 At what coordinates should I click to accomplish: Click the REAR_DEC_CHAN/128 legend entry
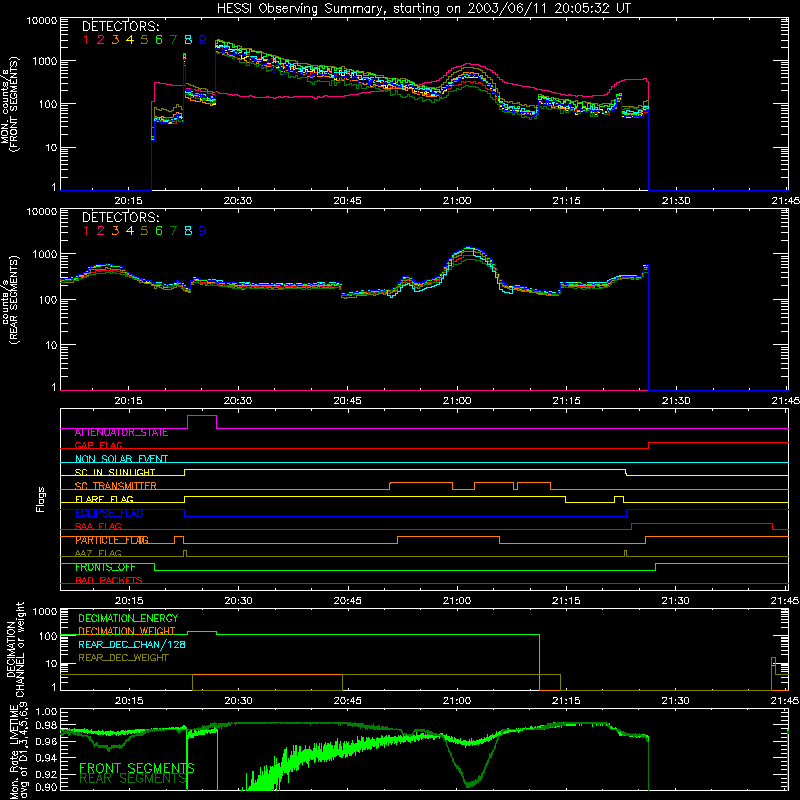pyautogui.click(x=132, y=644)
